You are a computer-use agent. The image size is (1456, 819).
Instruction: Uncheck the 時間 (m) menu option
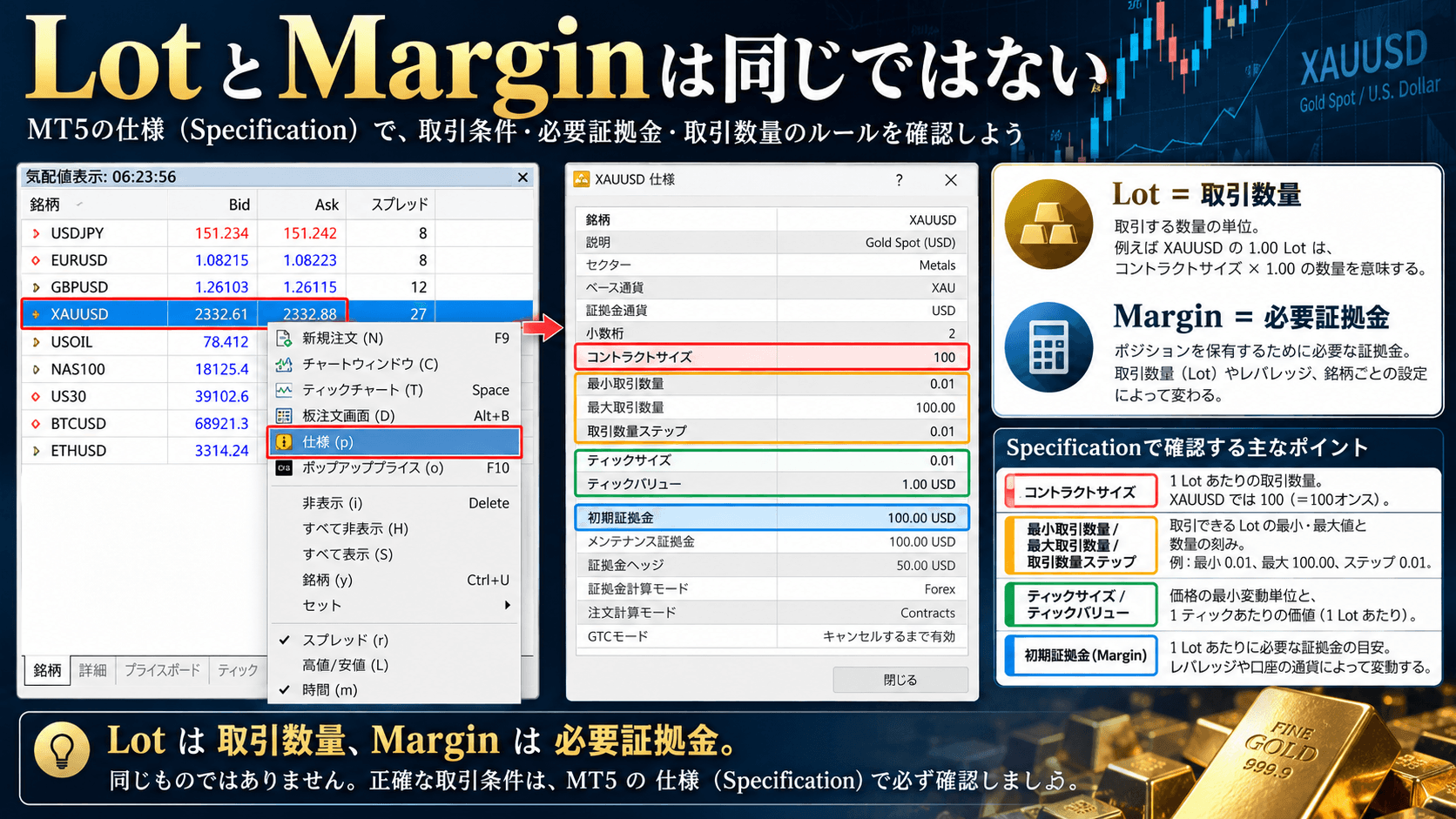pyautogui.click(x=395, y=690)
